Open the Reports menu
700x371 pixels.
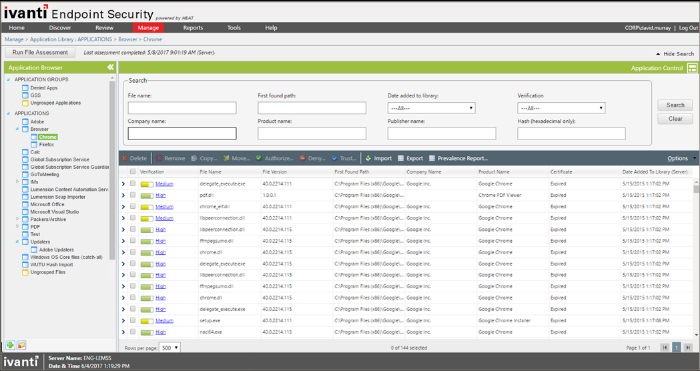(x=193, y=28)
